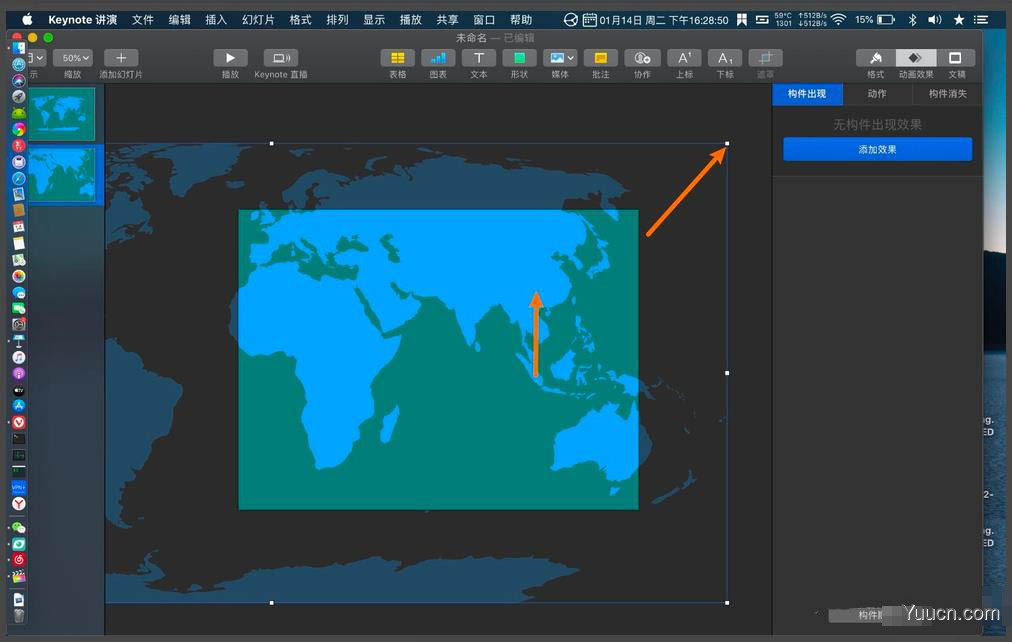Add a text box

tap(479, 58)
